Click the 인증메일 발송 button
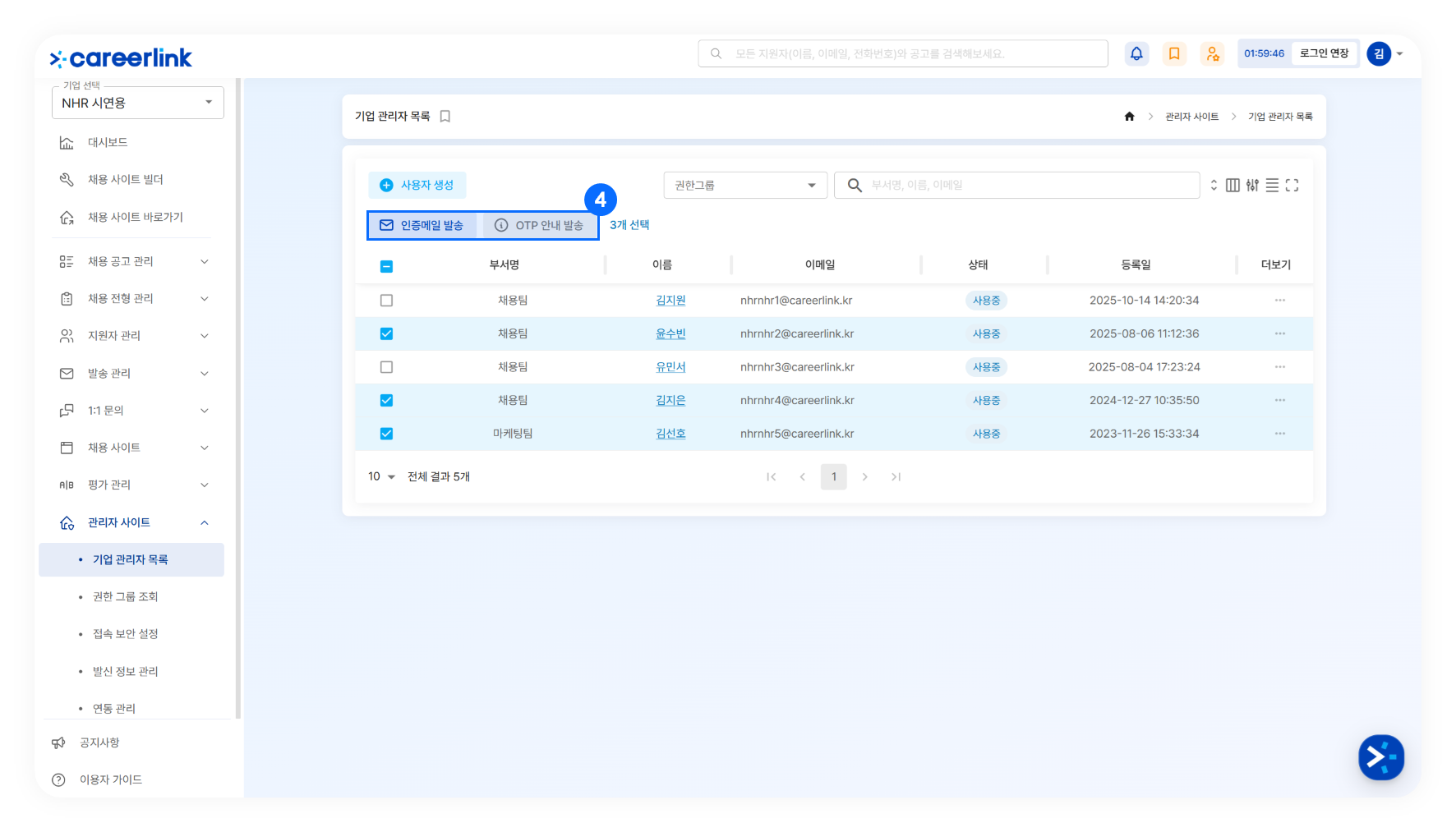This screenshot has height=832, width=1456. click(422, 225)
